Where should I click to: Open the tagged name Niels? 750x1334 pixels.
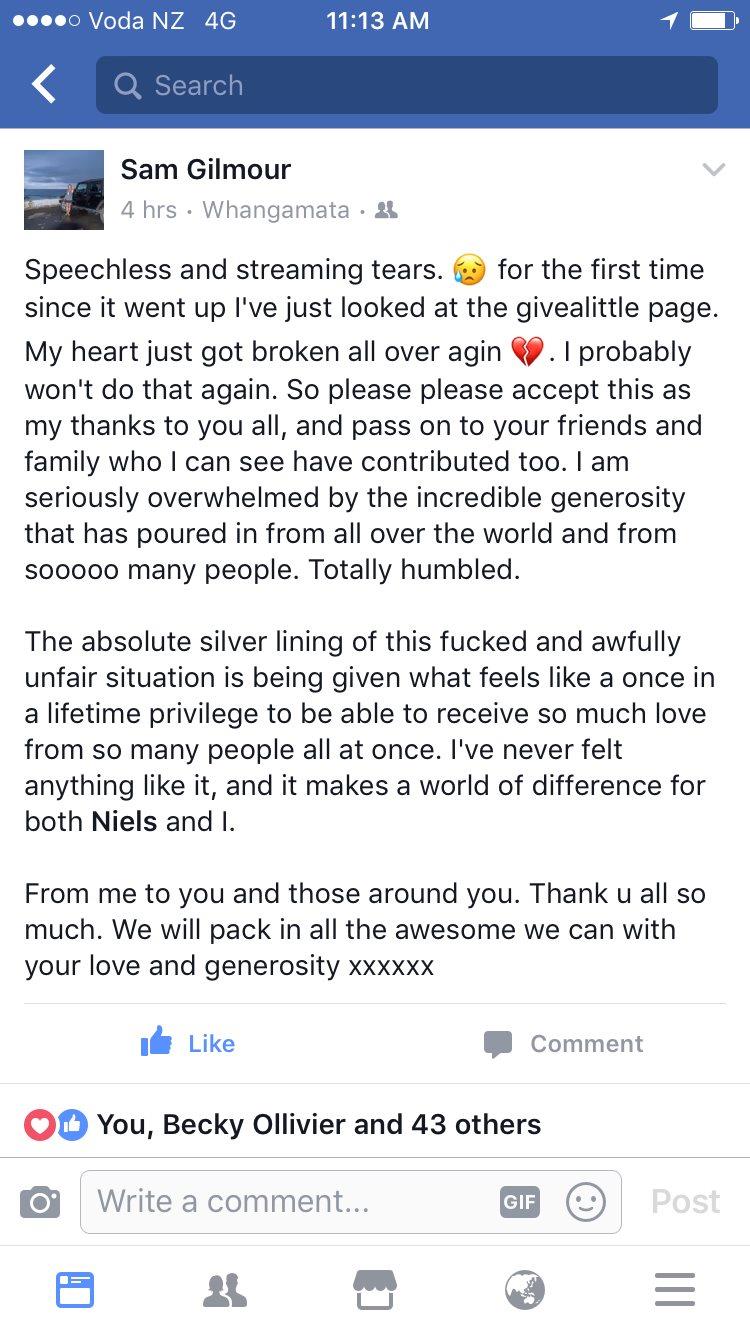pyautogui.click(x=123, y=822)
